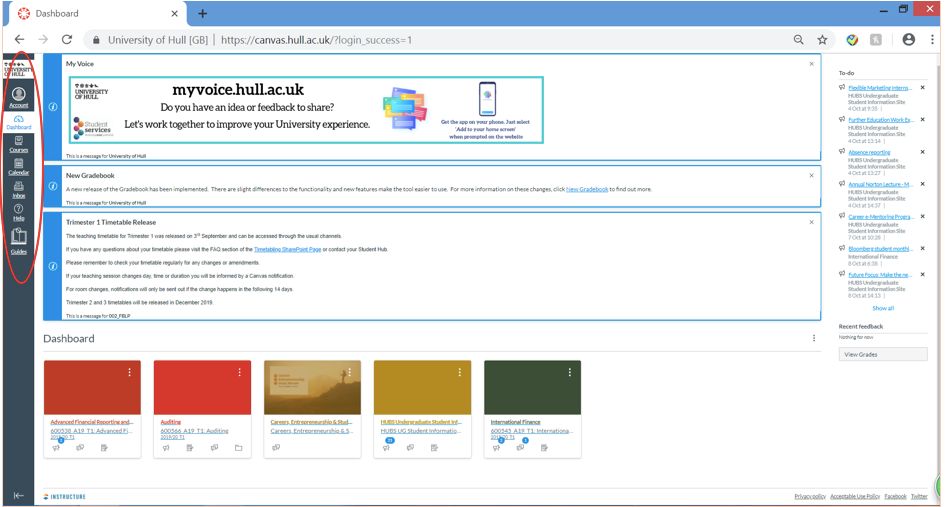Open Bloomberg student monthly to-do item

point(880,249)
